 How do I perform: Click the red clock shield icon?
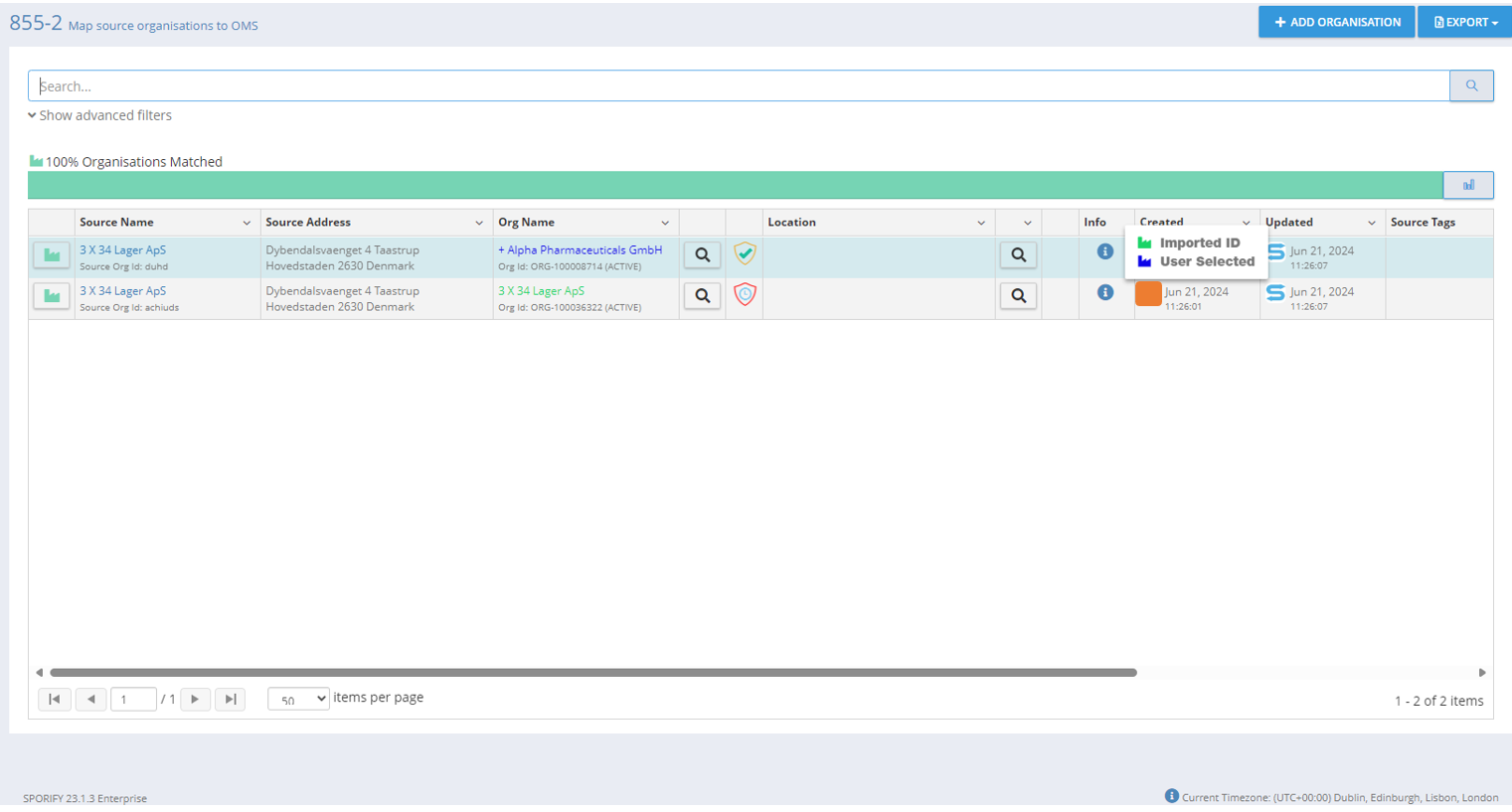point(745,295)
